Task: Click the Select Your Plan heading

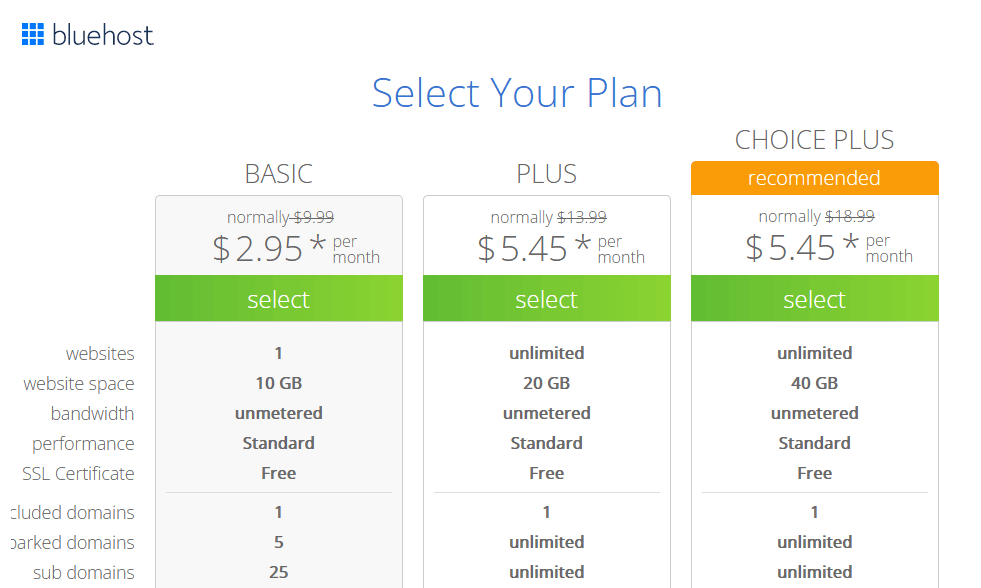Action: 517,92
